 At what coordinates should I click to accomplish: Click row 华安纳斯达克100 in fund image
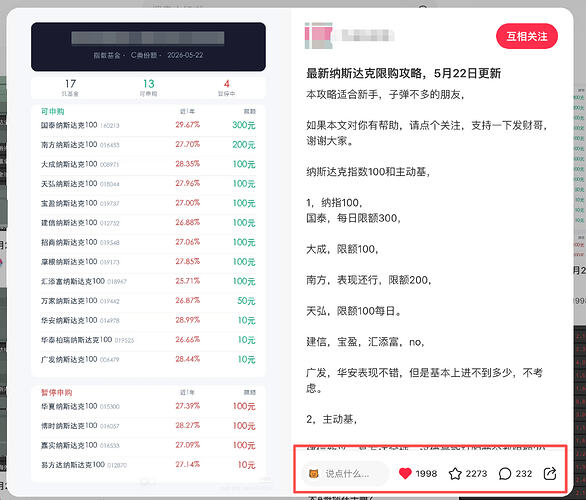(x=148, y=320)
